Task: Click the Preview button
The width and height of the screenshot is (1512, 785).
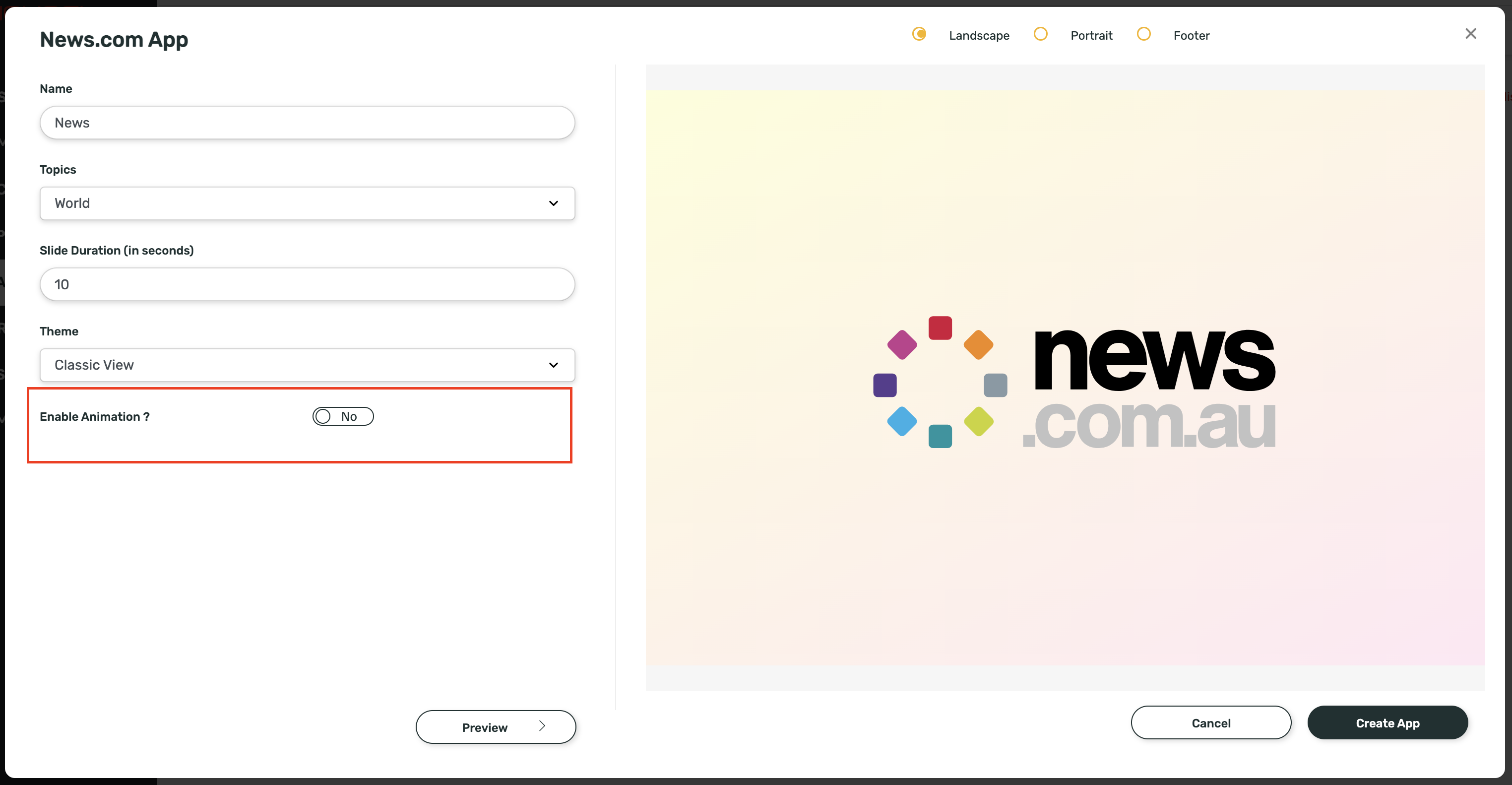Action: click(x=496, y=726)
